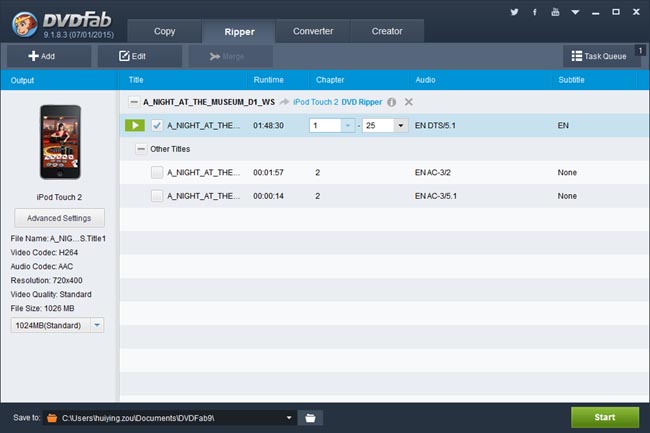The image size is (650, 433).
Task: Click the Merge button
Action: (x=231, y=56)
